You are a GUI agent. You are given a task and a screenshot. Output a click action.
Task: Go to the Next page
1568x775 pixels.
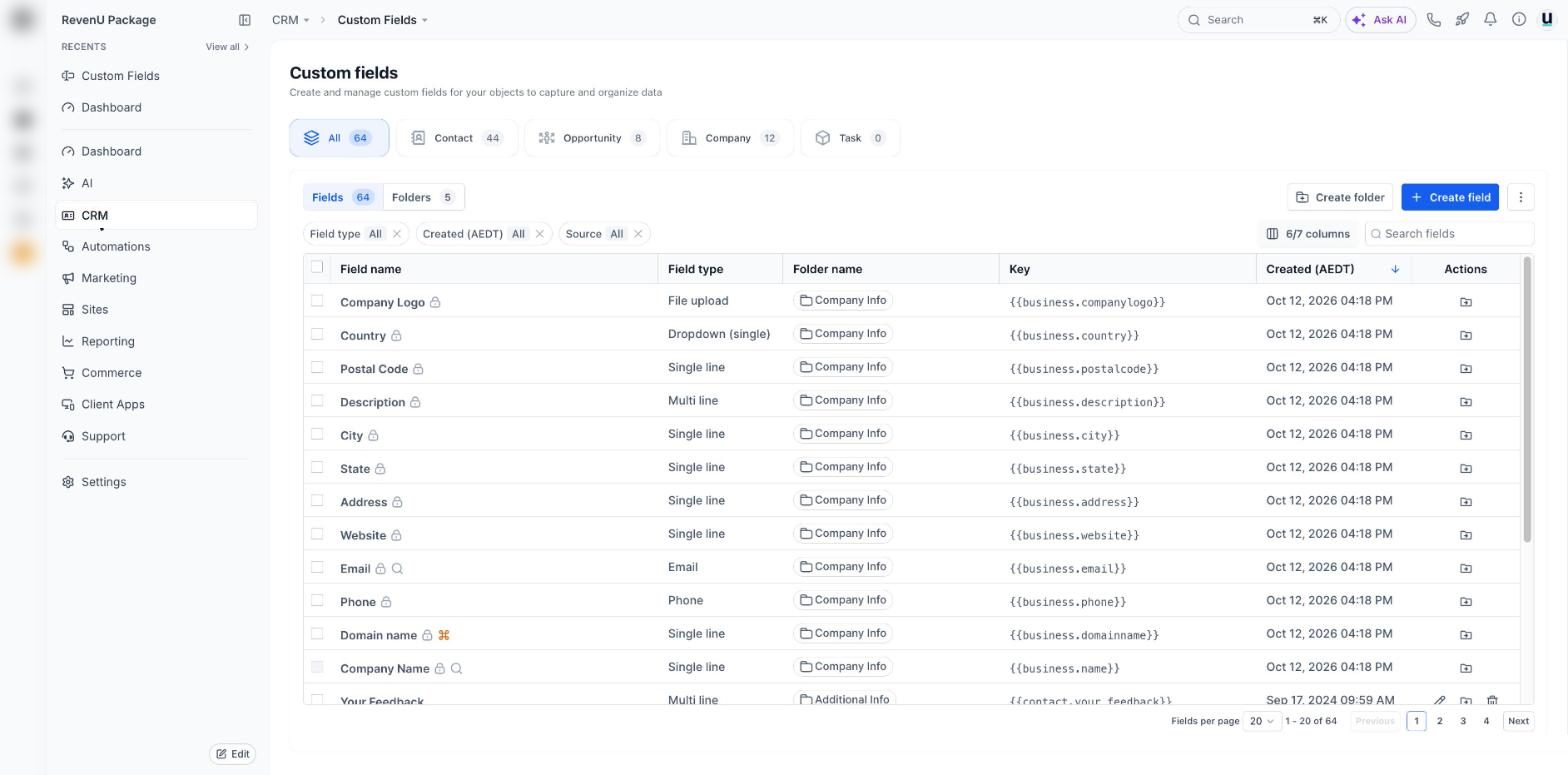pyautogui.click(x=1518, y=721)
